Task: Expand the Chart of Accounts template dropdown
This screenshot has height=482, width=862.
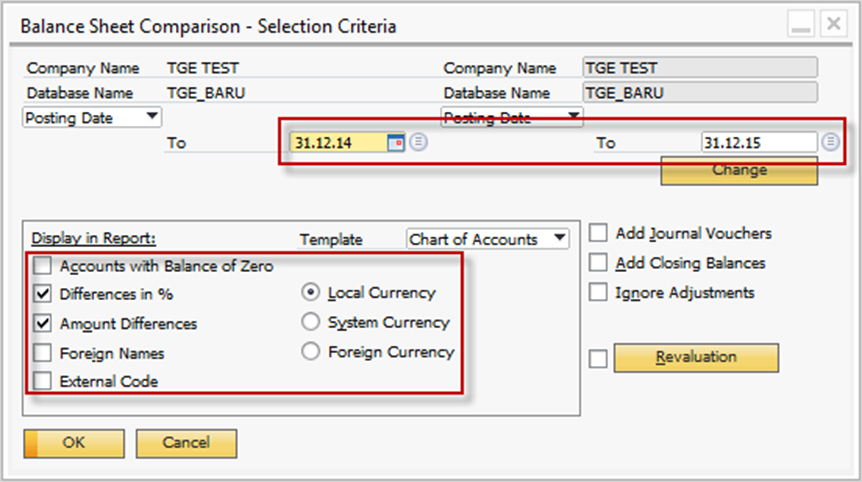Action: (488, 239)
